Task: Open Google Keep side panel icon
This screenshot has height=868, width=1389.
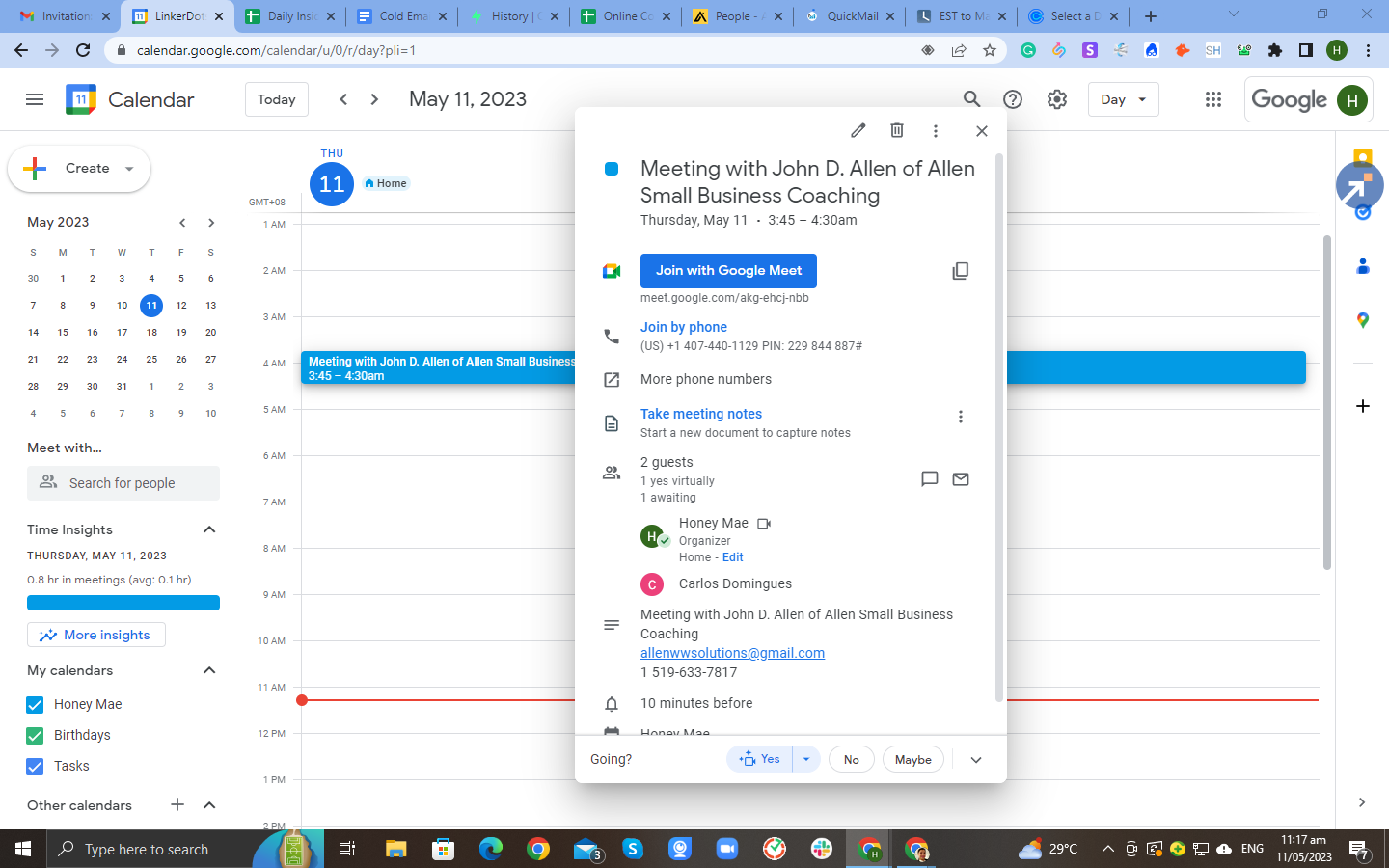Action: (x=1363, y=157)
